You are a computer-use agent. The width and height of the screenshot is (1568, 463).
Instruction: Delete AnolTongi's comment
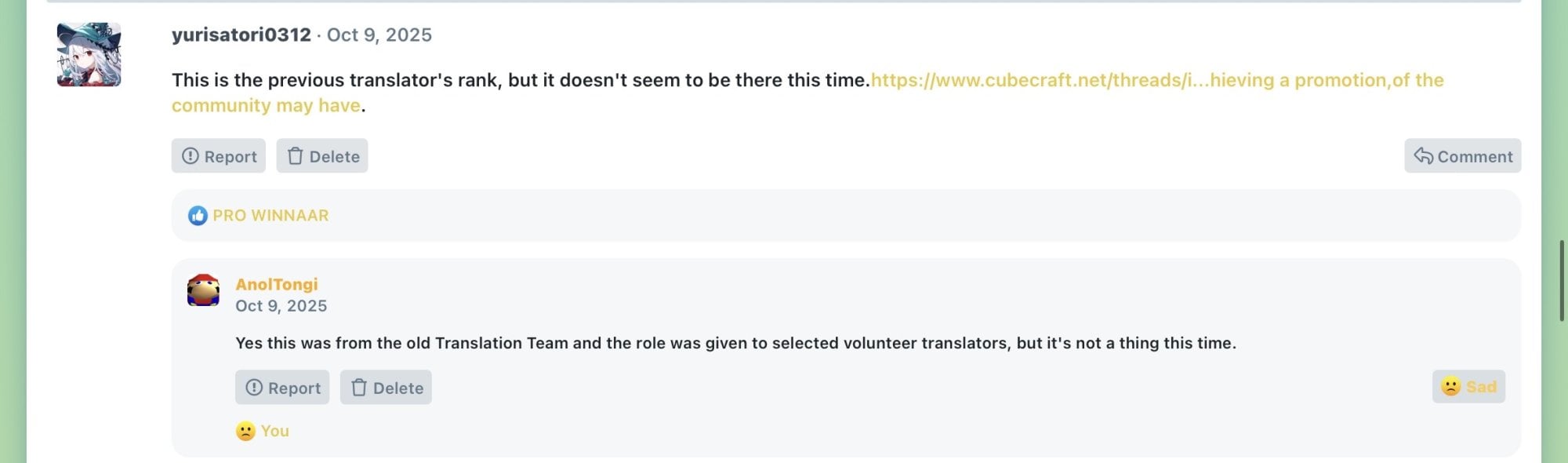tap(386, 387)
